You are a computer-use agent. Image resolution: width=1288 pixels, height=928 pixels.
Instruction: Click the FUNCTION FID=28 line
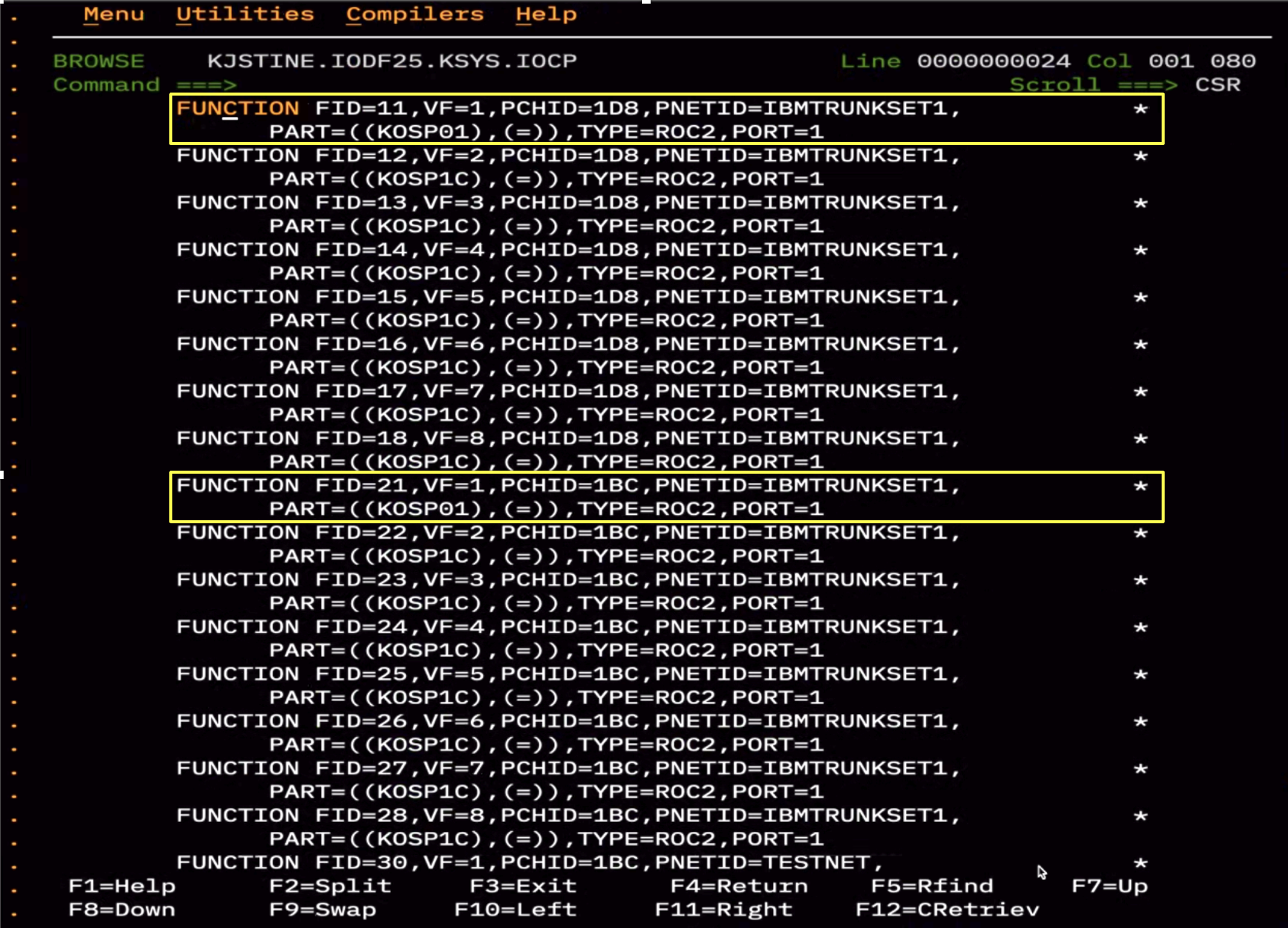click(x=568, y=816)
